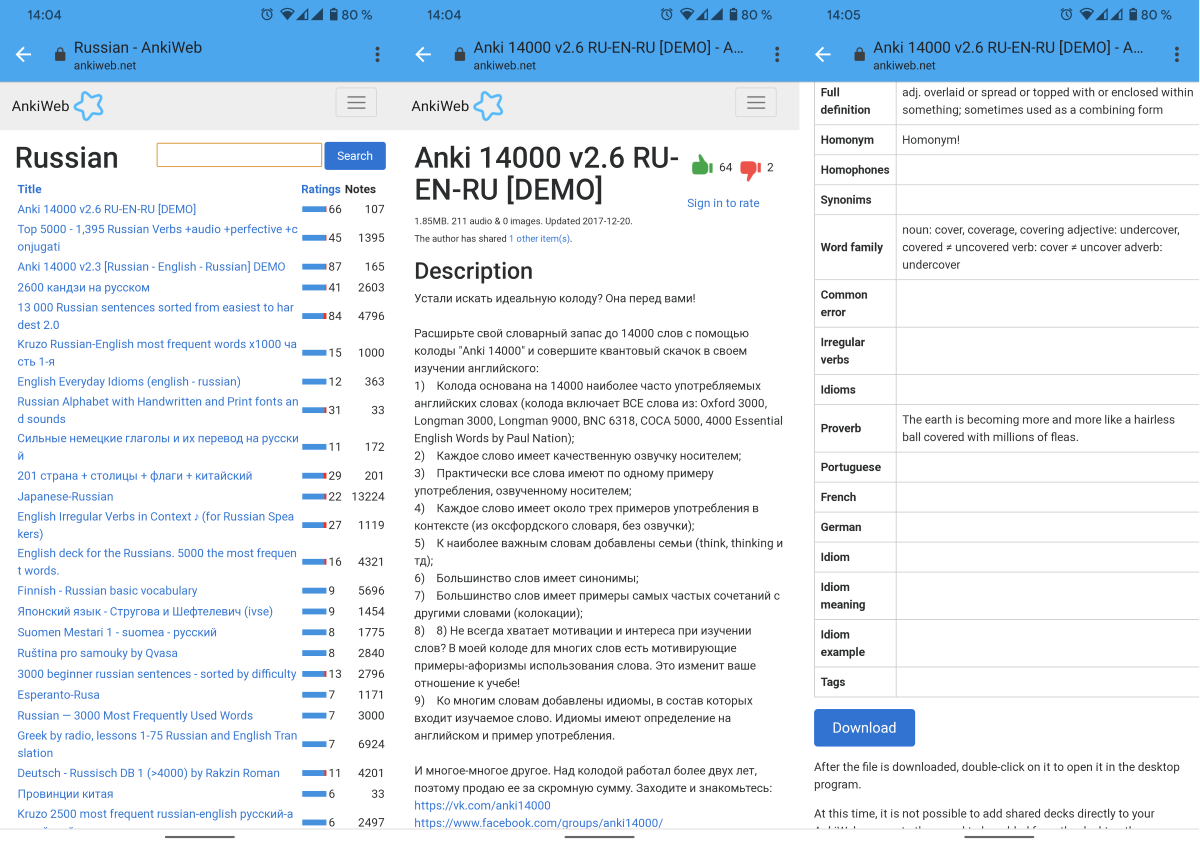Image resolution: width=1200 pixels, height=844 pixels.
Task: Click rating bar for Esperanto-Rusa row
Action: tap(314, 695)
